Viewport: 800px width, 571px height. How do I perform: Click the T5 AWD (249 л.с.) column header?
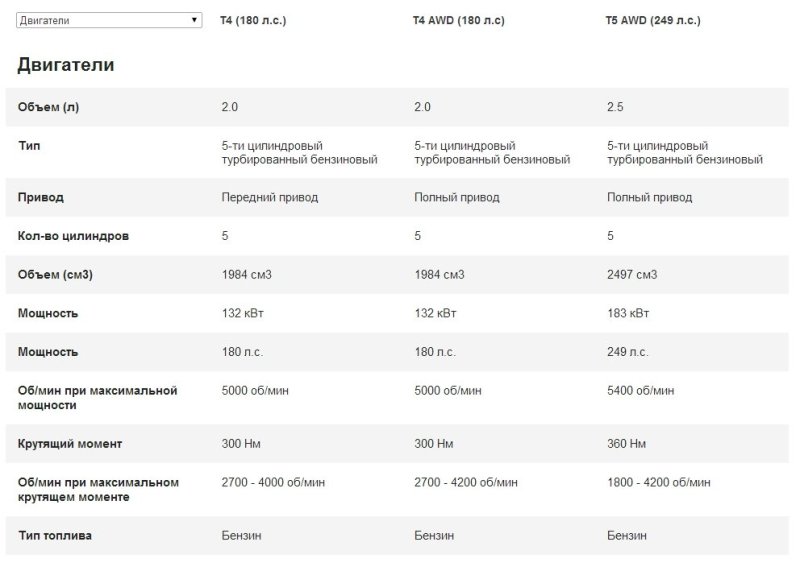(653, 20)
